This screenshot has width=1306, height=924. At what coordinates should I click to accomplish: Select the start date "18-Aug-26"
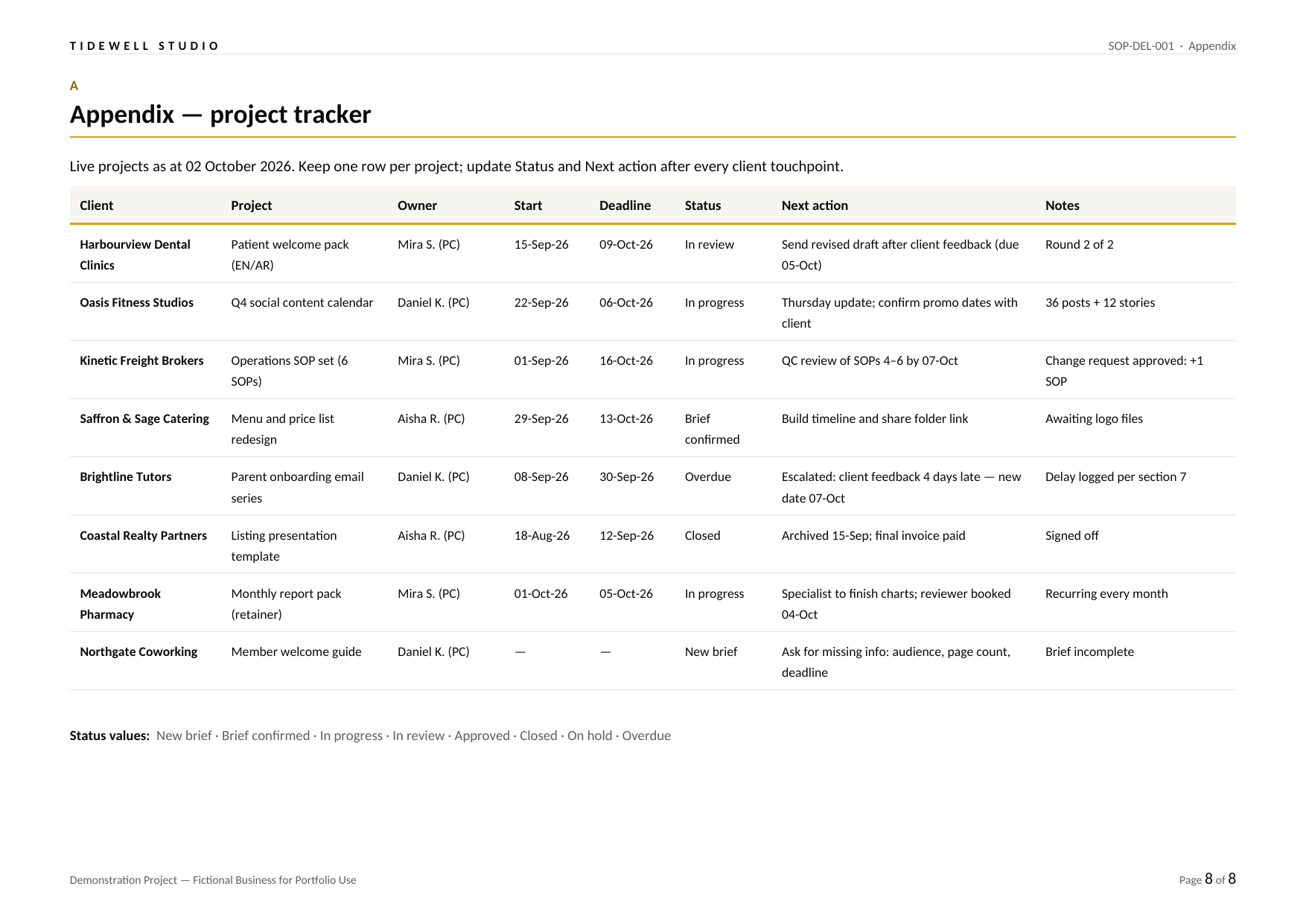542,535
